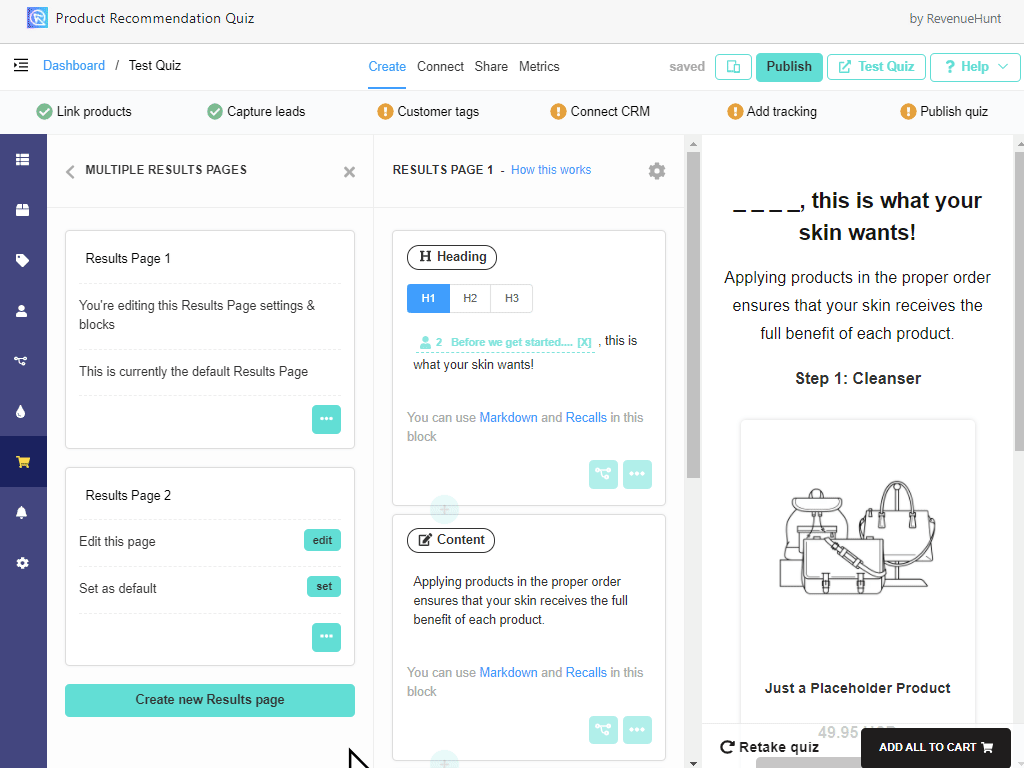Click Create new Results page button

(x=210, y=700)
